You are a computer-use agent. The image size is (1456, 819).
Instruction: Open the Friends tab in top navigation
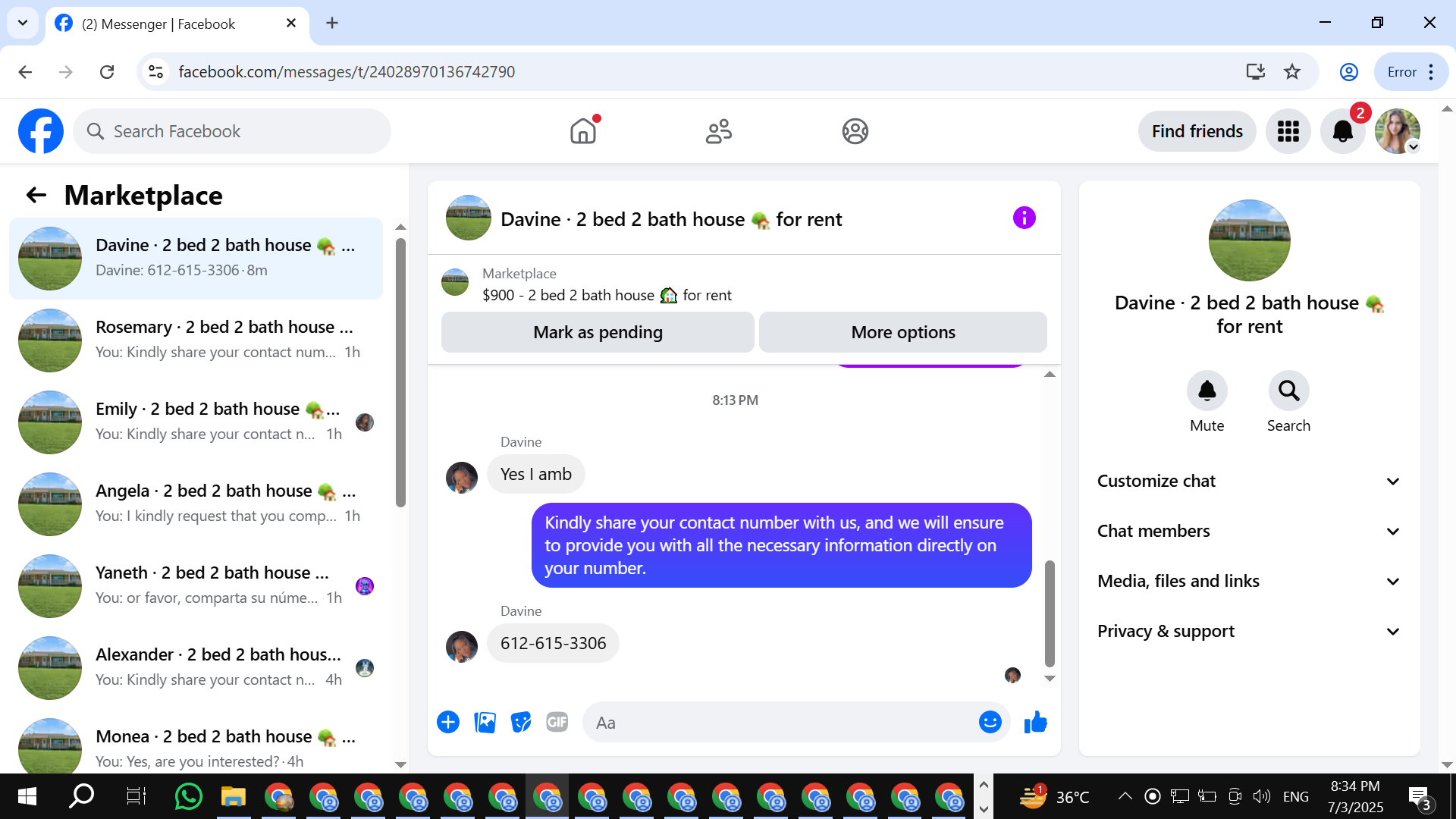click(718, 131)
